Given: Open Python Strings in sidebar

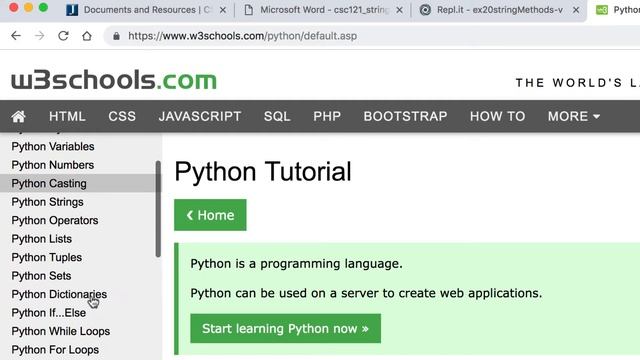Looking at the screenshot, I should coord(47,202).
